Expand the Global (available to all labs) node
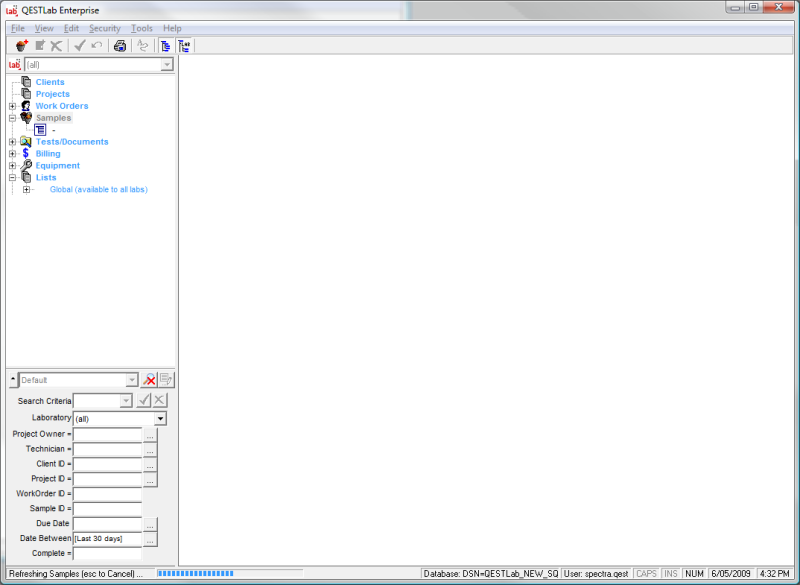Viewport: 800px width, 585px height. click(27, 189)
